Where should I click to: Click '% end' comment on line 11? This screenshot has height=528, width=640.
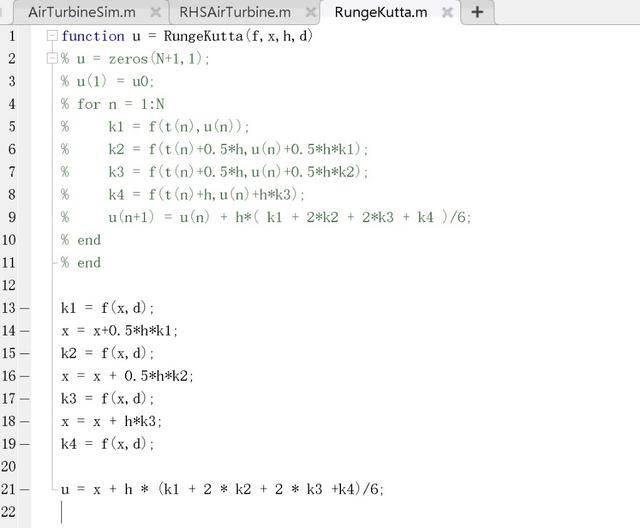click(81, 262)
